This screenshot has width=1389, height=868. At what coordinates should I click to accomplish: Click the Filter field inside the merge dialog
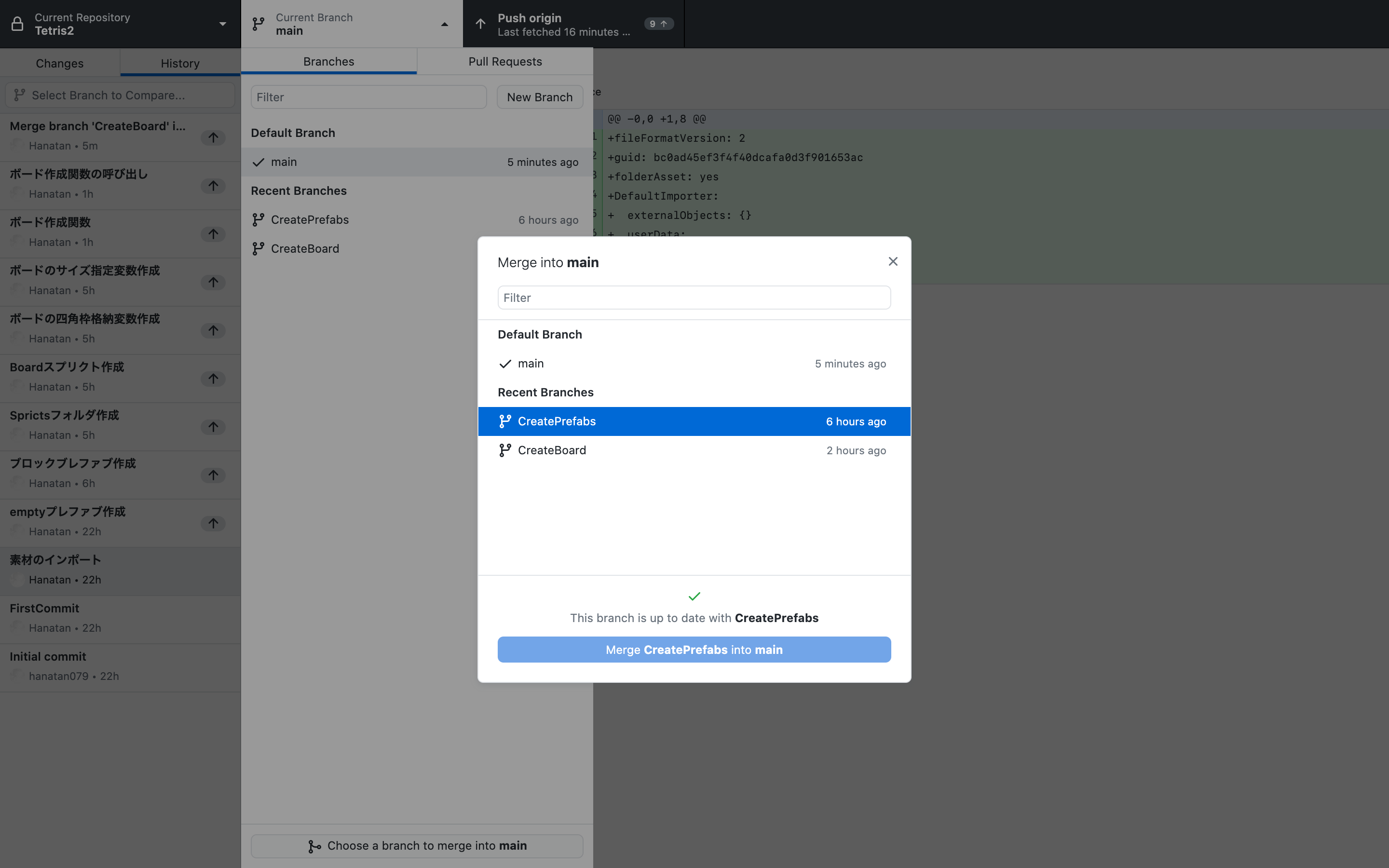click(x=694, y=298)
